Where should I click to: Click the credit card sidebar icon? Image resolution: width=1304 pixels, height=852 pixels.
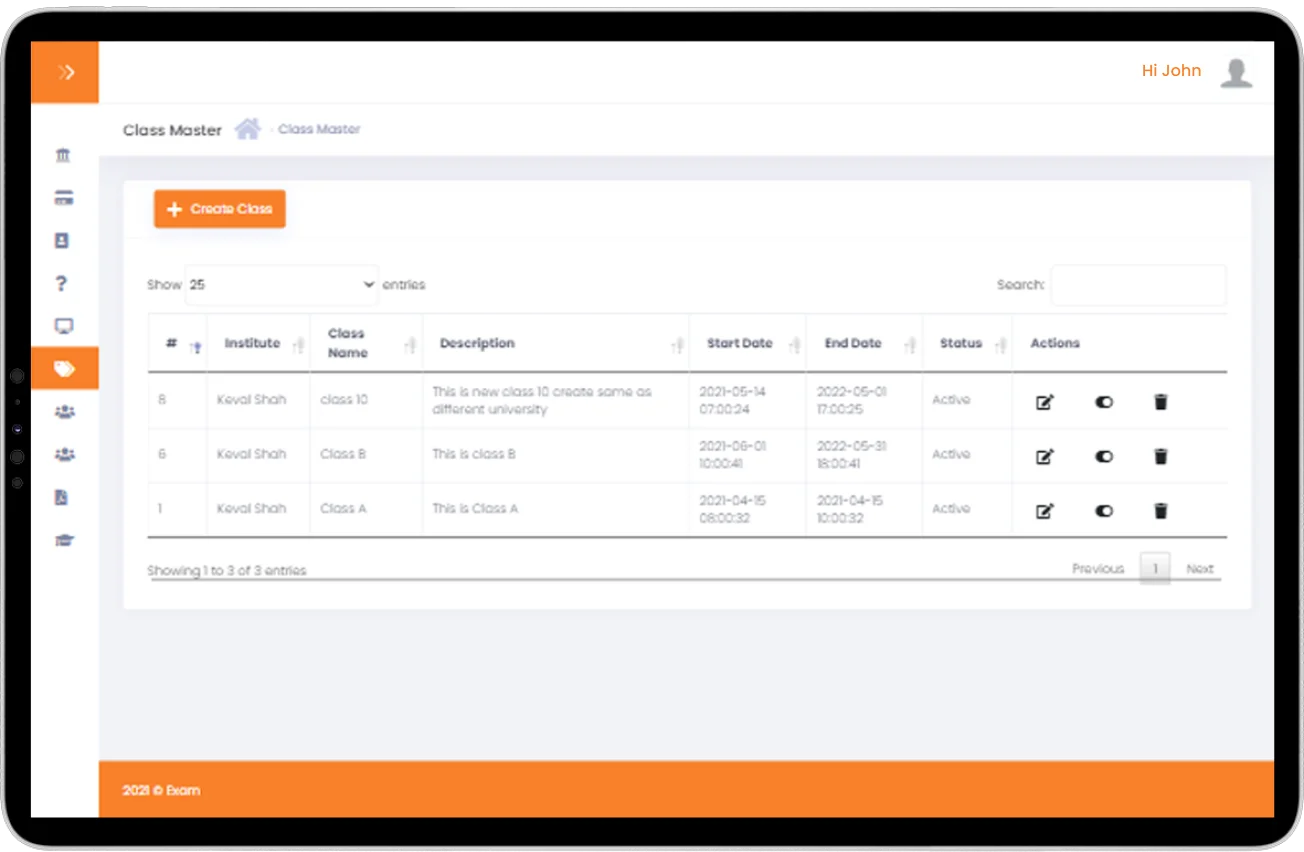[64, 198]
